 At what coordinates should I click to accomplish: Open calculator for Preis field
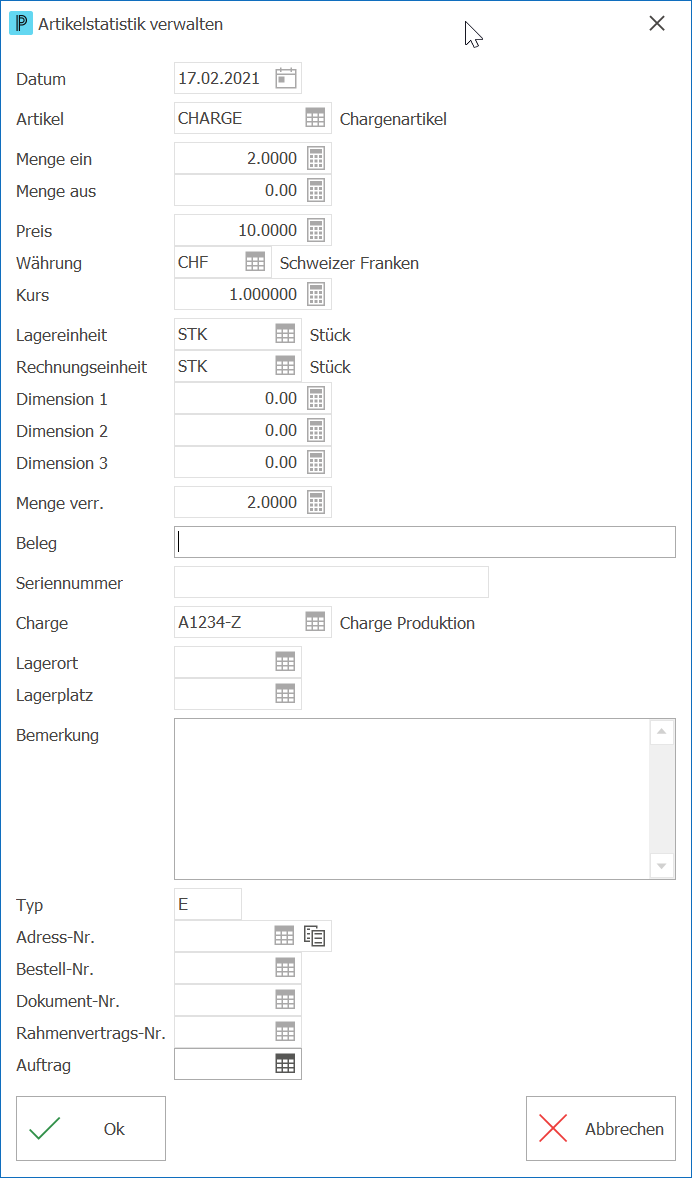(316, 230)
